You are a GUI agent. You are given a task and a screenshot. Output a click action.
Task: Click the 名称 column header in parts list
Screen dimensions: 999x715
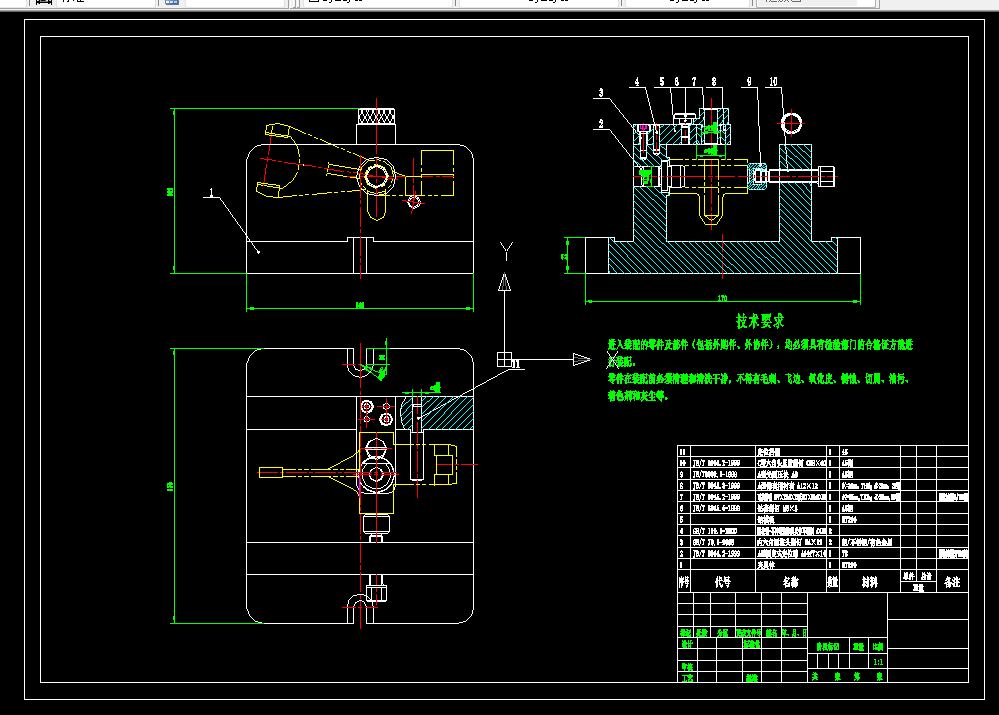pyautogui.click(x=791, y=582)
